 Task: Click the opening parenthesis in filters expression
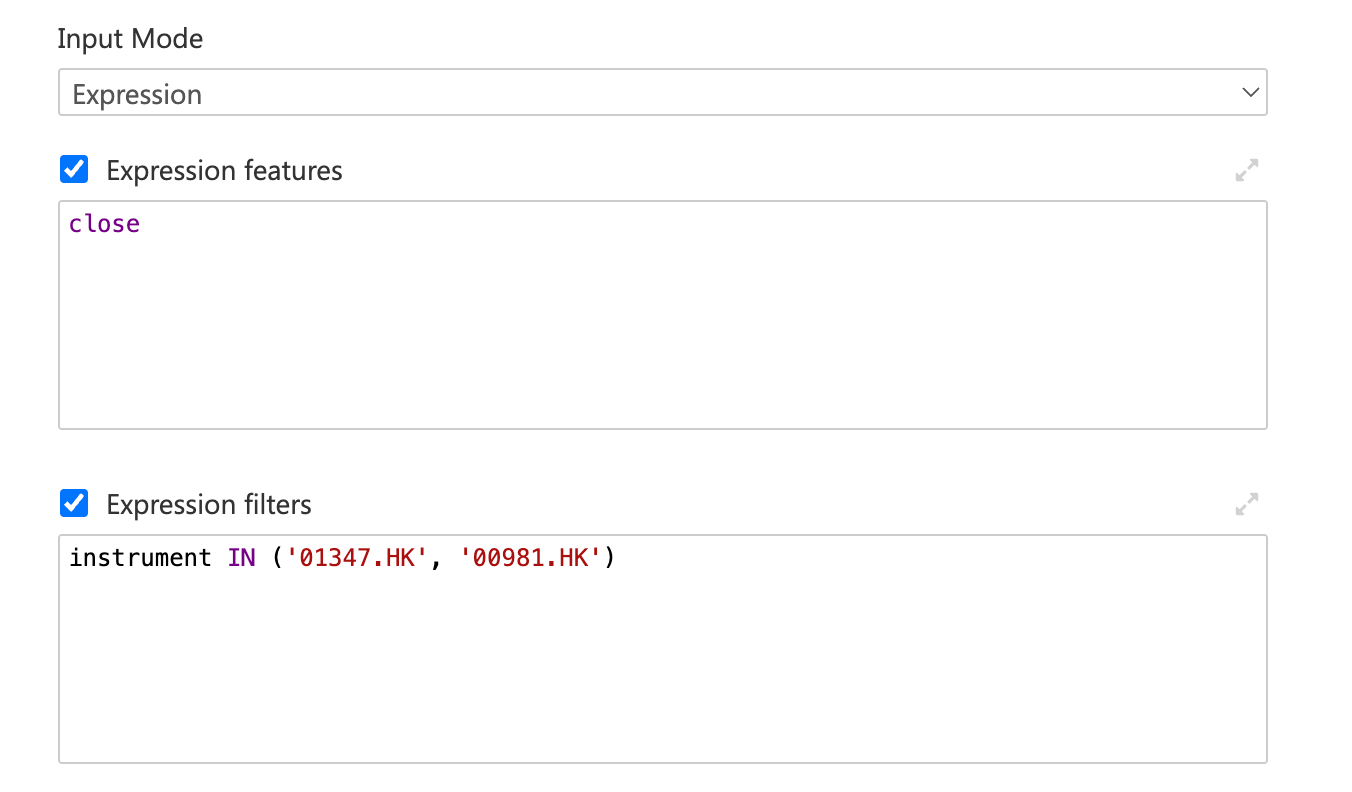279,558
